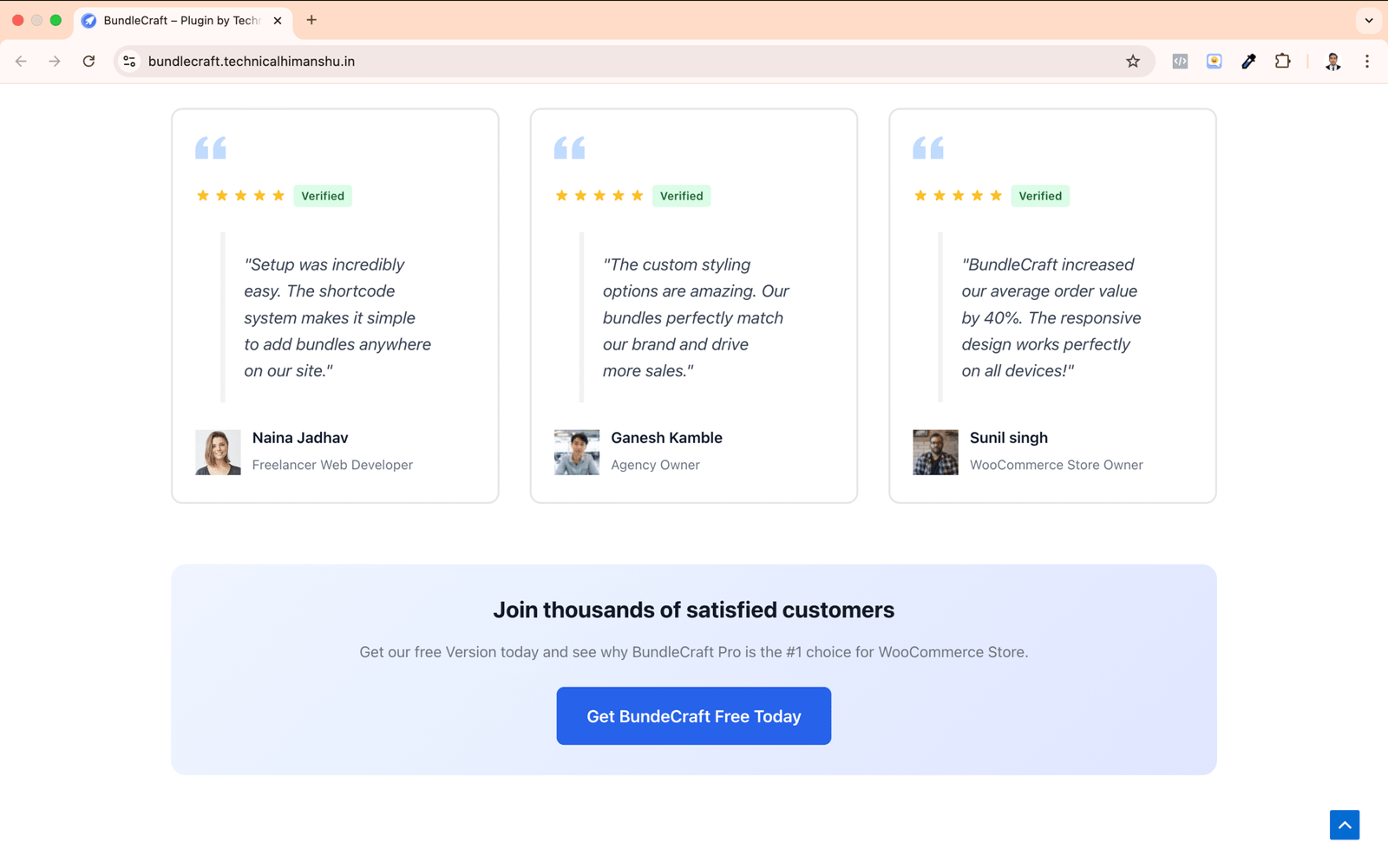Screen dimensions: 1388x868
Task: Open the Extensions puzzle icon
Action: 1282,62
